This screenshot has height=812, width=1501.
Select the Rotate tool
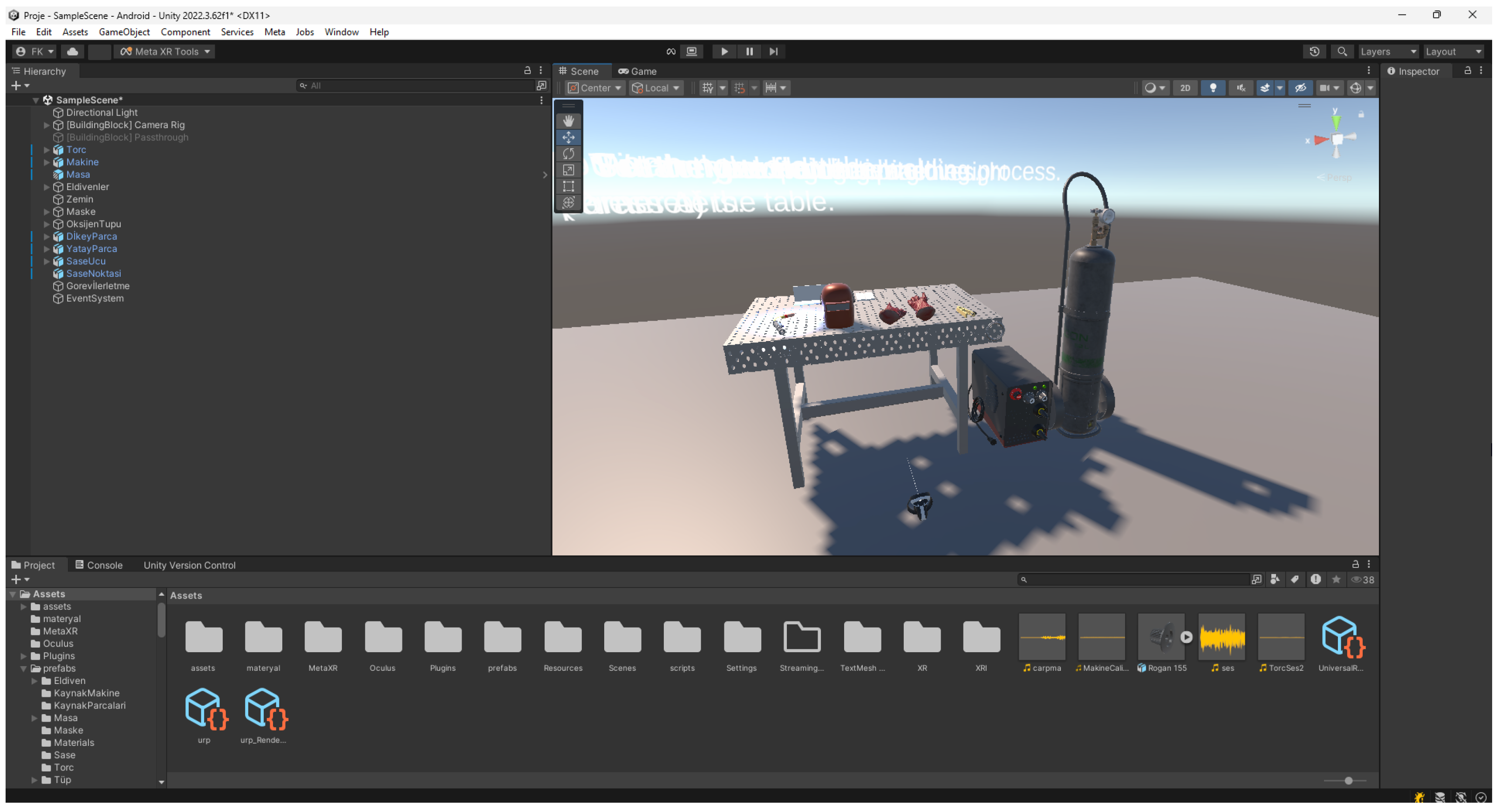[x=568, y=154]
